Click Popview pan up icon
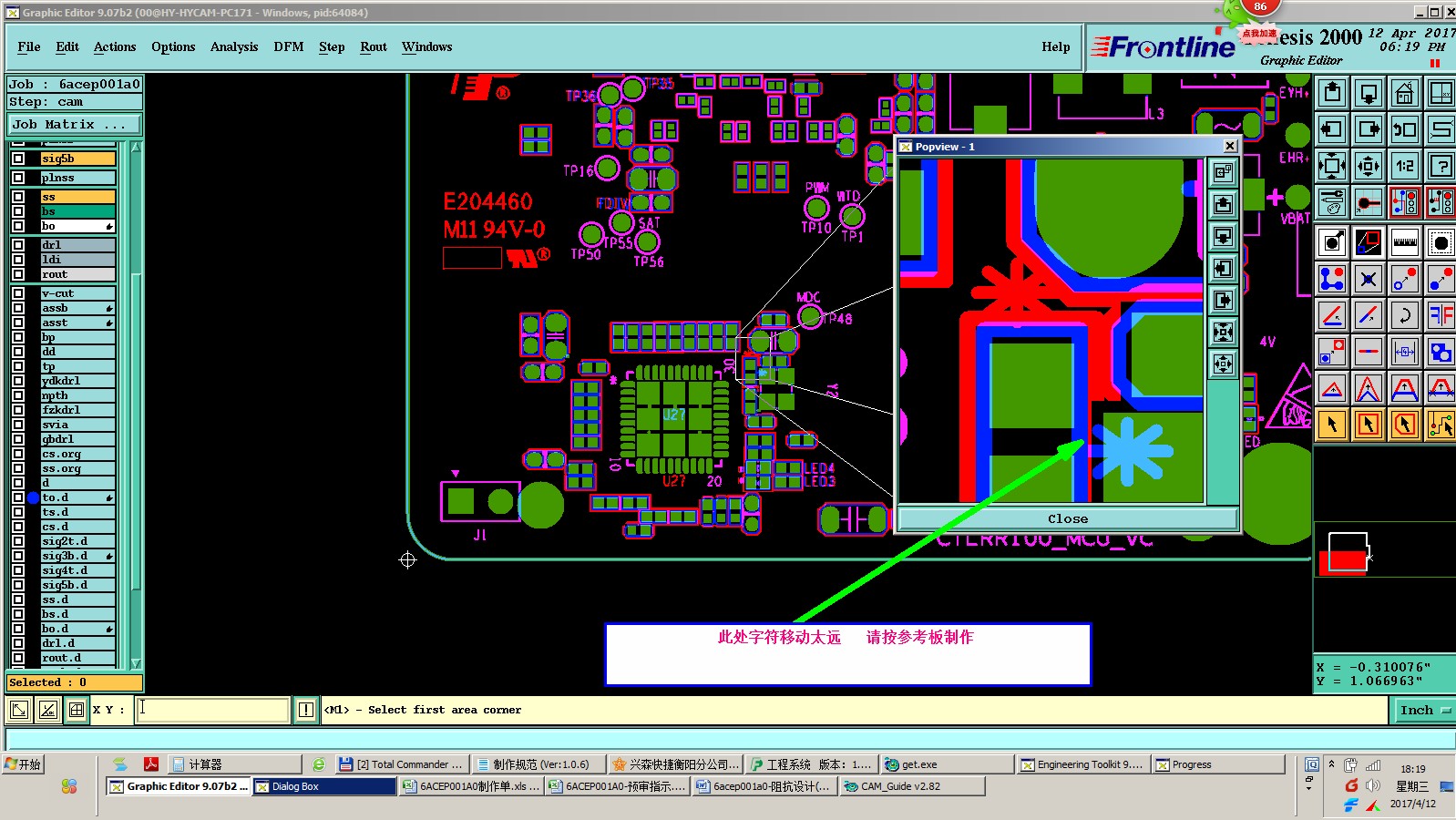The height and width of the screenshot is (820, 1456). tap(1223, 204)
